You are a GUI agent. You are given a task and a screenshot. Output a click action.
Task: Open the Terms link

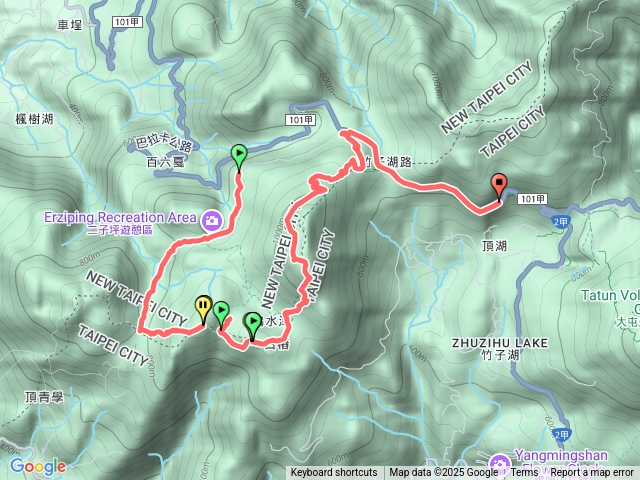point(524,473)
